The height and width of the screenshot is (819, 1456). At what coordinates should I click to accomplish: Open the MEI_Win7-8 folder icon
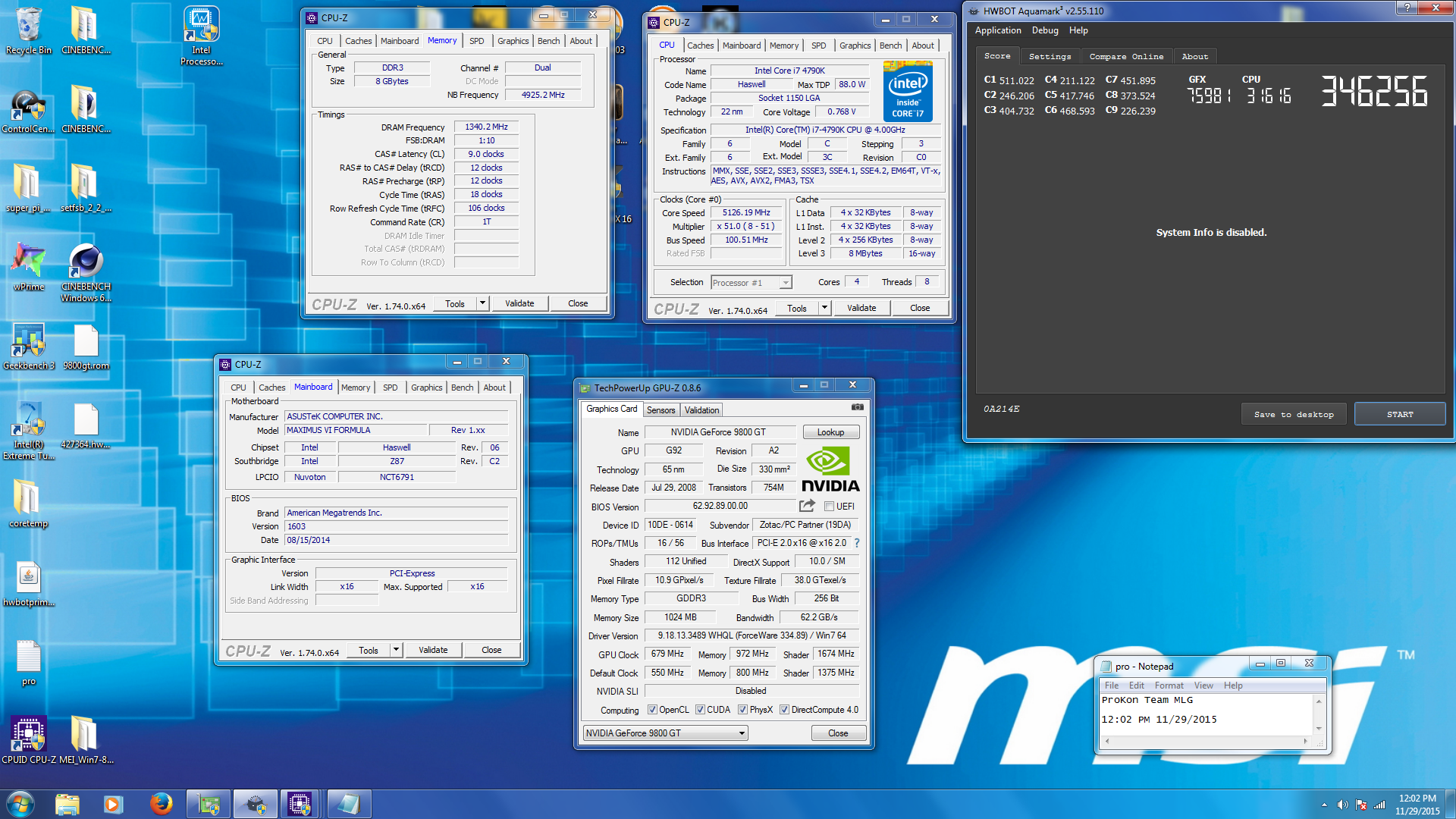tap(86, 740)
